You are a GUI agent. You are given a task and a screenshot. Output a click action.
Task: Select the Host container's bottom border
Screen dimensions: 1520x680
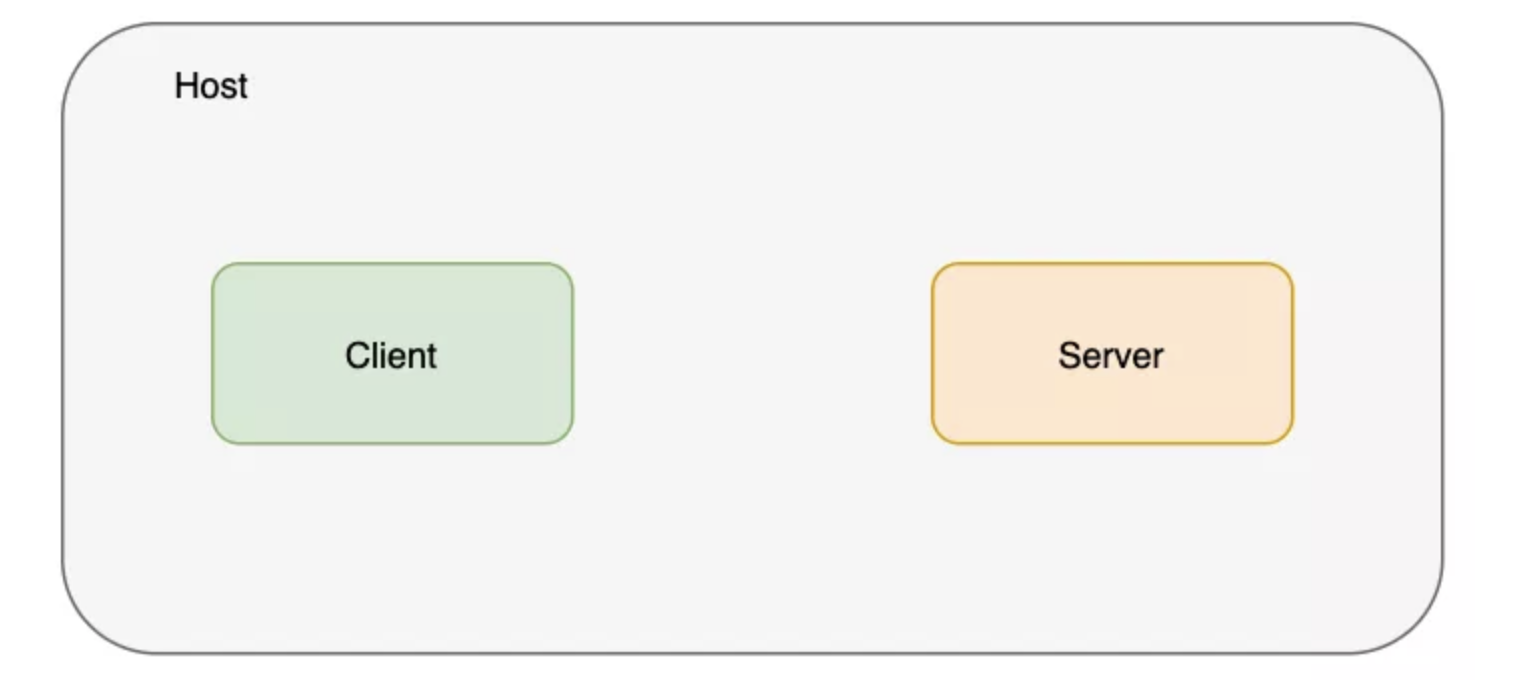[x=752, y=653]
